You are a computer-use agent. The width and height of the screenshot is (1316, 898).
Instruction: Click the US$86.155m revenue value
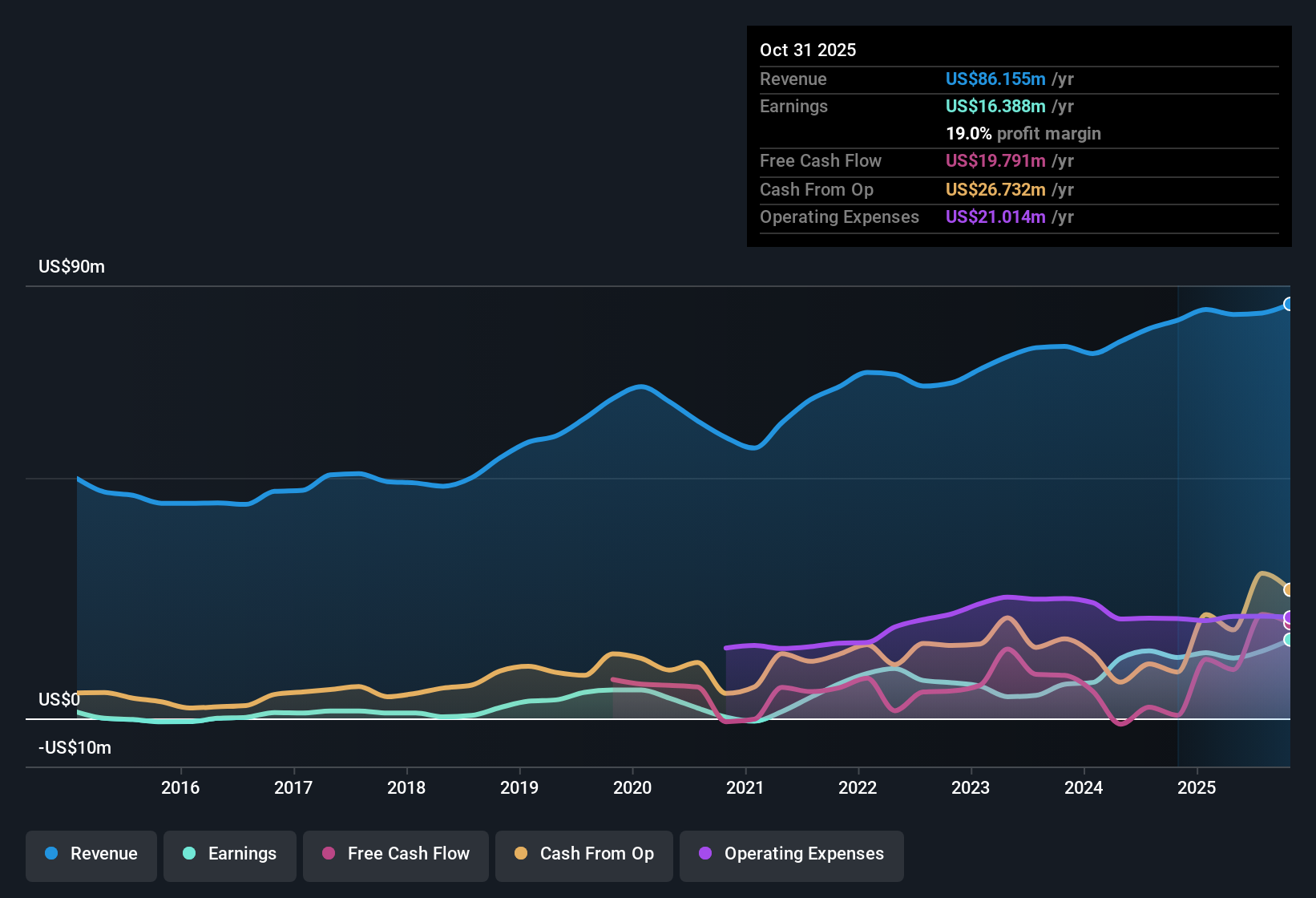(995, 79)
